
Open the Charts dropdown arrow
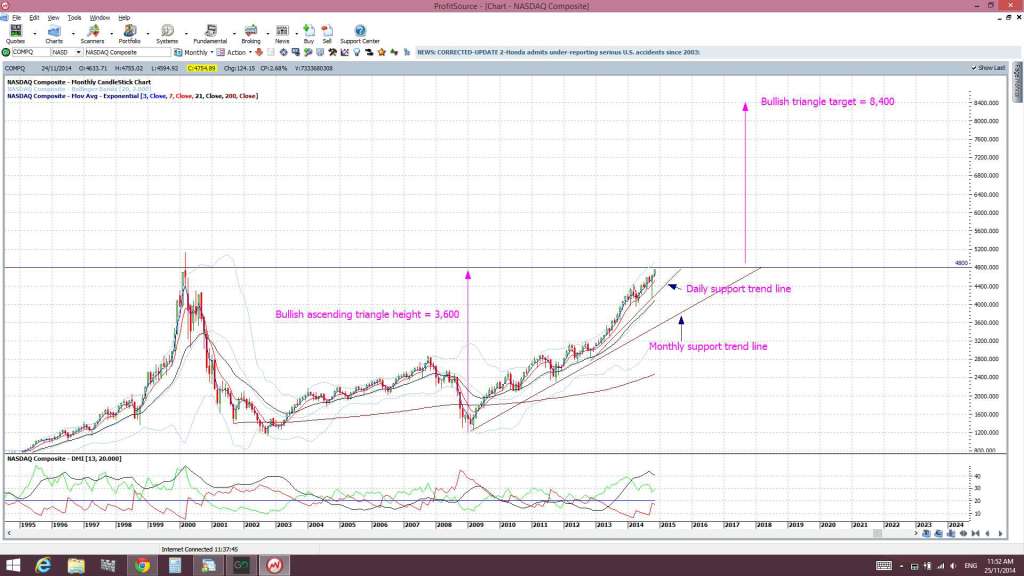(72, 34)
